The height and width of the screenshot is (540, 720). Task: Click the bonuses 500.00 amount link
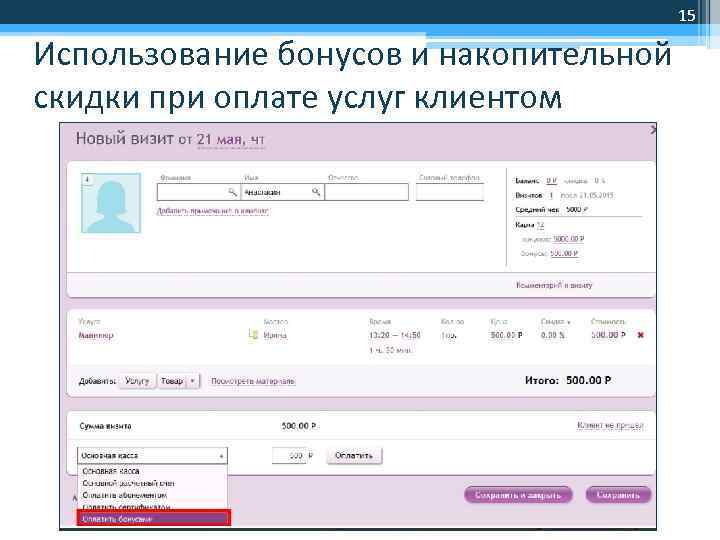coord(564,253)
